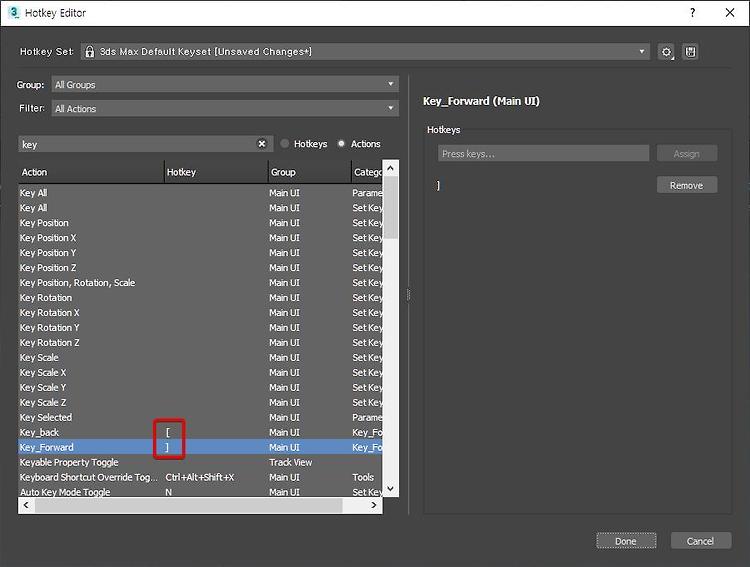The height and width of the screenshot is (567, 750).
Task: Click the horizontal scrollbar thumb of action list
Action: tap(188, 505)
